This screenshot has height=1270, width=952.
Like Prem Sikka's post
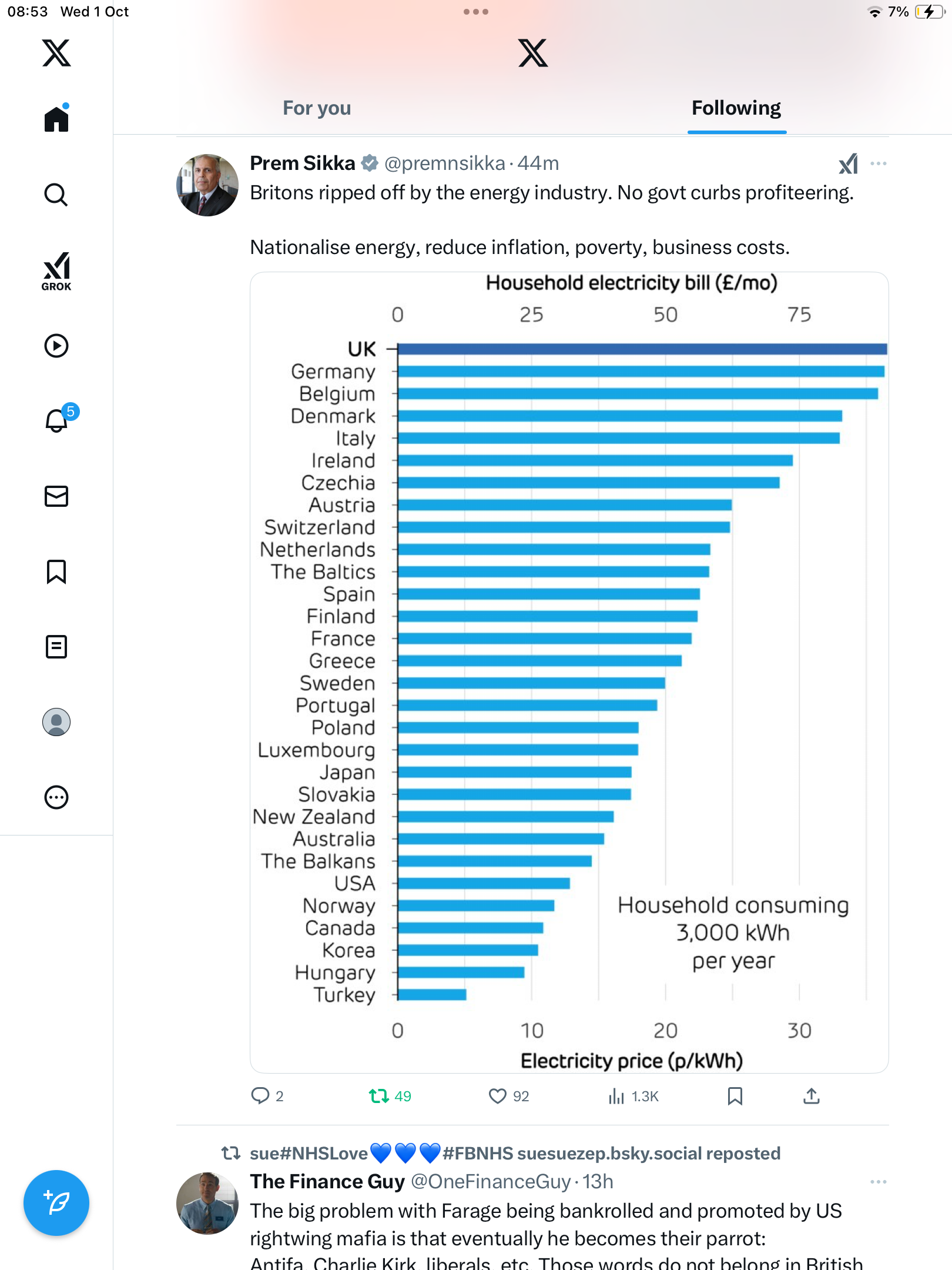[498, 1096]
